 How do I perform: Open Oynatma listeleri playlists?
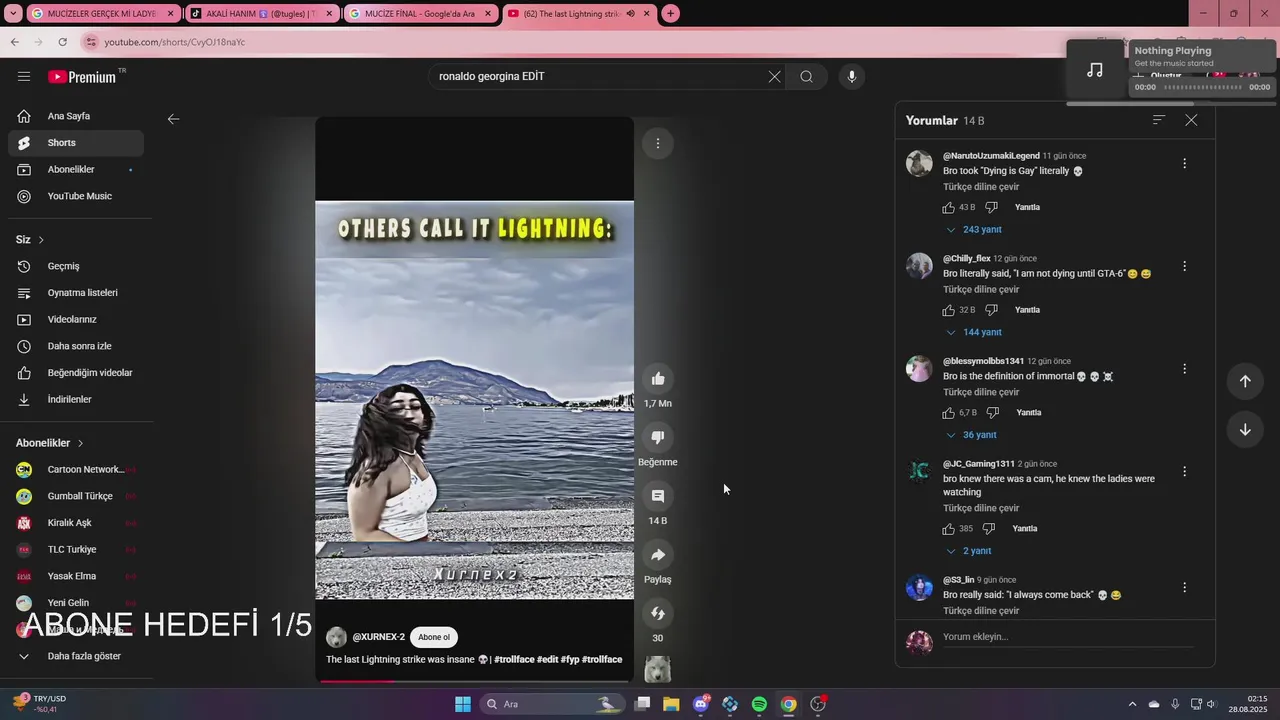(76, 293)
